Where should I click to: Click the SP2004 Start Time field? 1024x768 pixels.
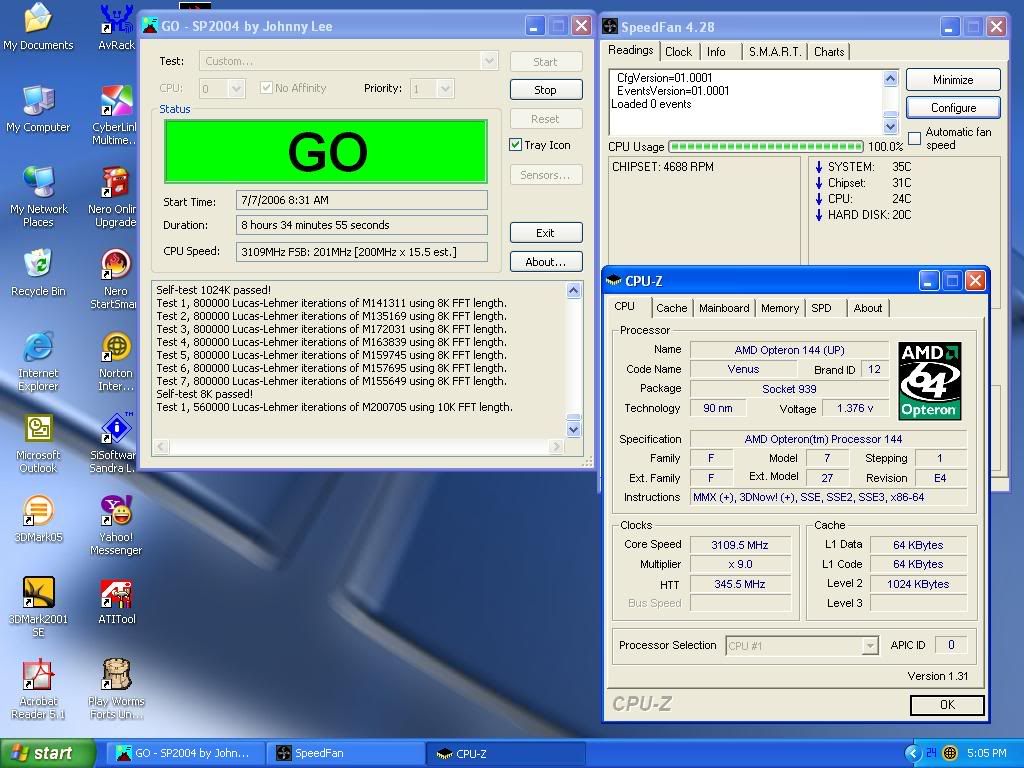pos(362,200)
